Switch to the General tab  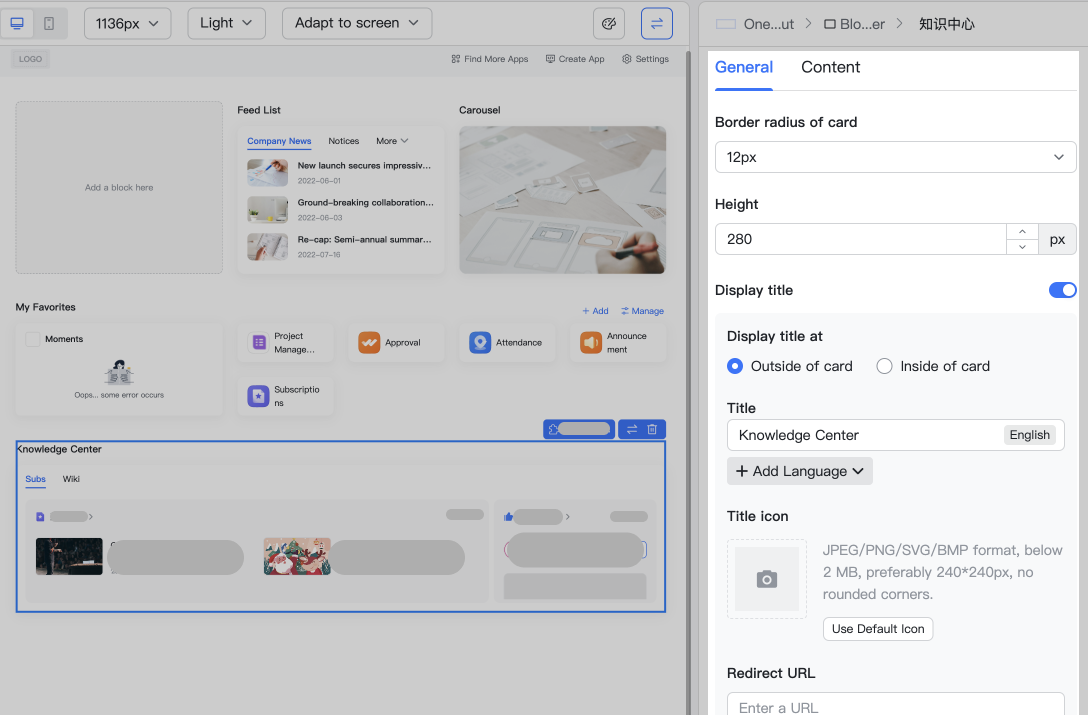tap(744, 67)
